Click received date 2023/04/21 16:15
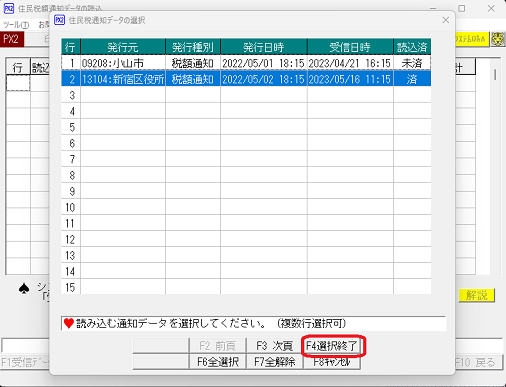The width and height of the screenshot is (506, 387). pyautogui.click(x=350, y=63)
